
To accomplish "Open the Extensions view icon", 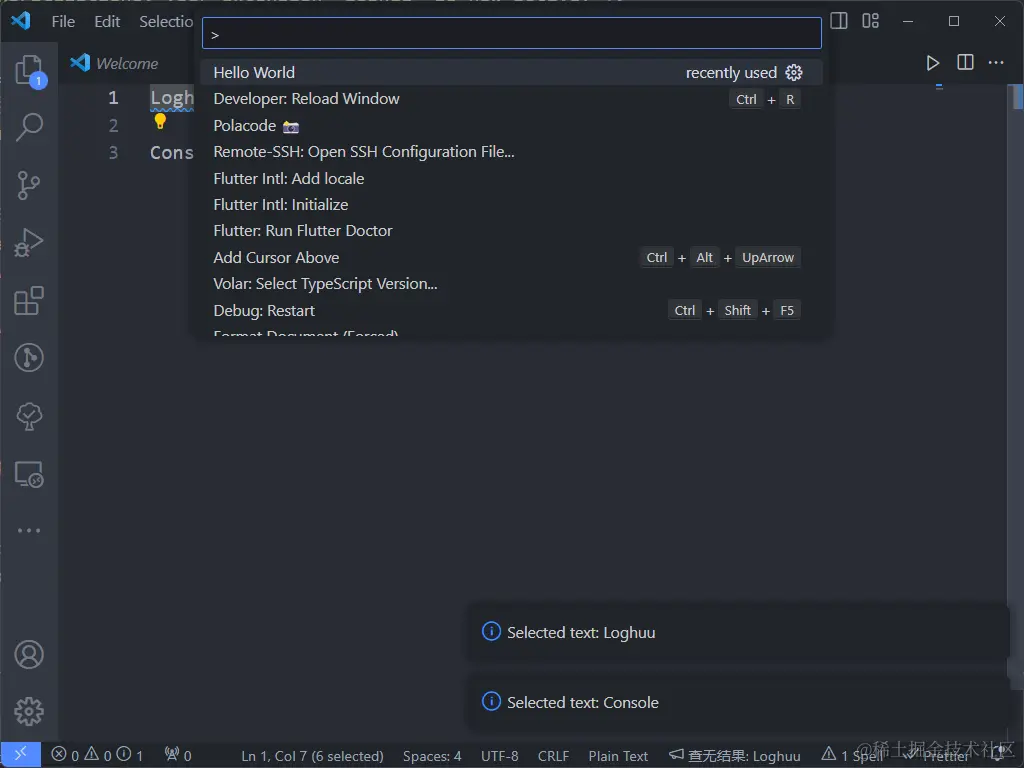I will [29, 300].
